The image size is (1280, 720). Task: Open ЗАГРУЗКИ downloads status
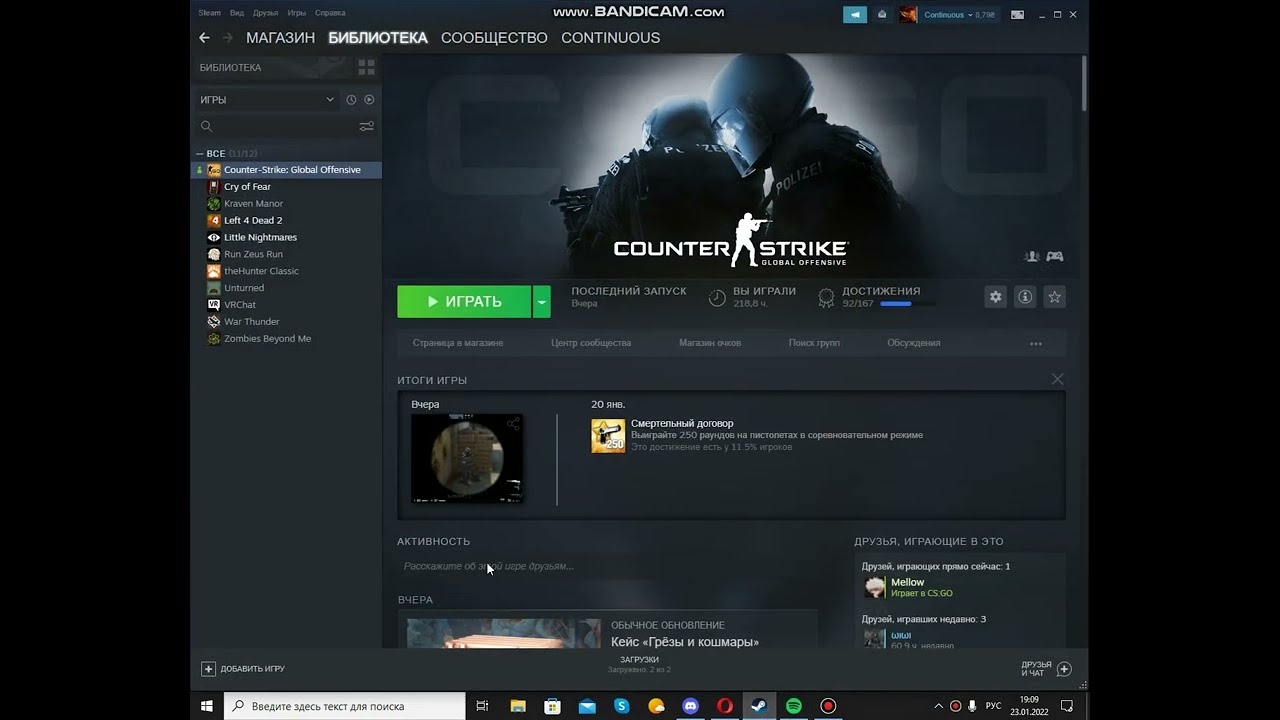point(639,664)
